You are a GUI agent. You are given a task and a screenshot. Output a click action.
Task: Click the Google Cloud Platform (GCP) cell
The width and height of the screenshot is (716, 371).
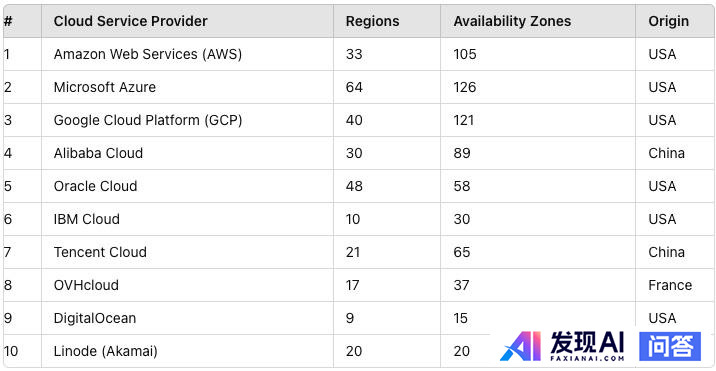pyautogui.click(x=187, y=120)
